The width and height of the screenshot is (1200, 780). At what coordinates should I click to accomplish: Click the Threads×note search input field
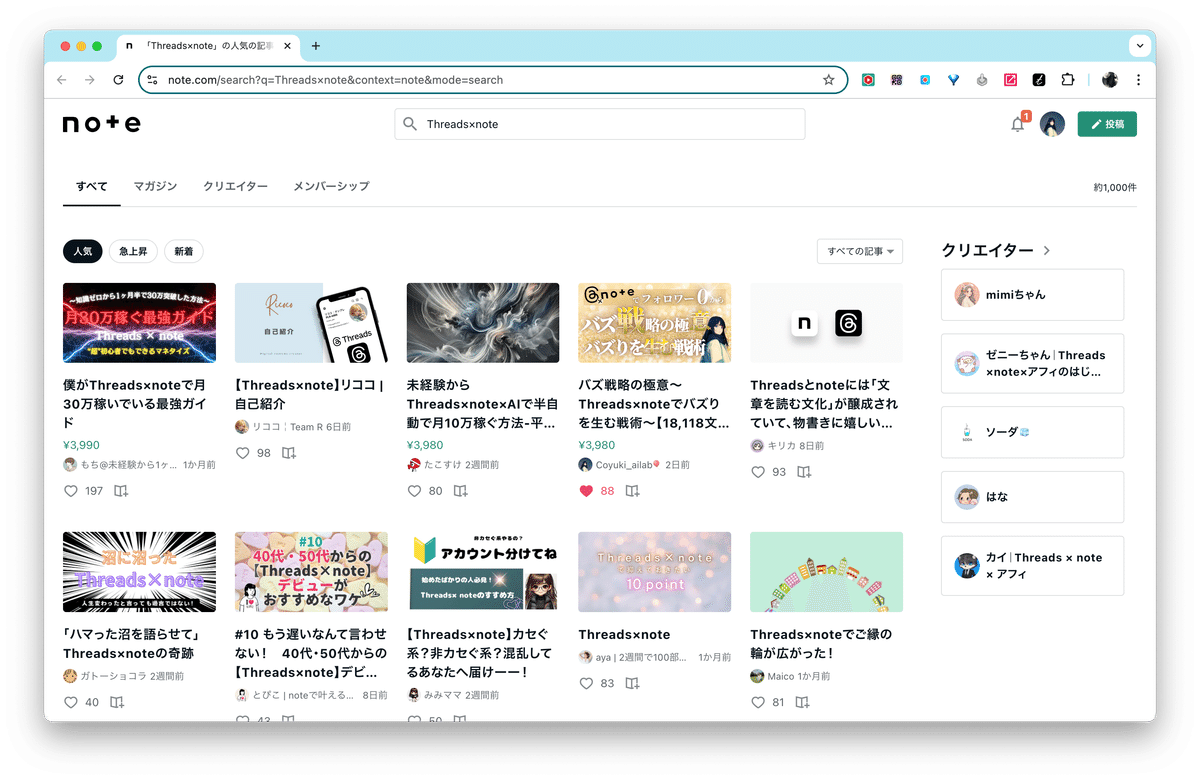tap(600, 123)
